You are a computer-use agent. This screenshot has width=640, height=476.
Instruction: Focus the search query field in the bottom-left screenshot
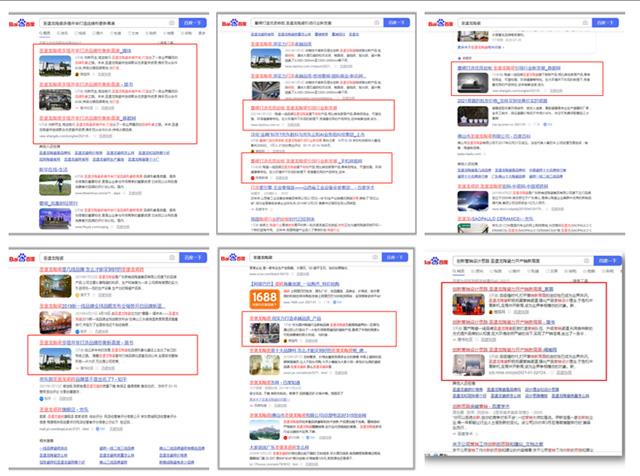pyautogui.click(x=109, y=258)
